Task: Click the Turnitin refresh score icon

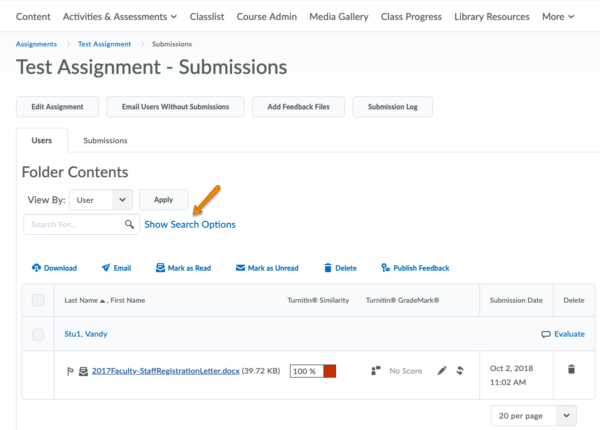Action: pyautogui.click(x=460, y=371)
